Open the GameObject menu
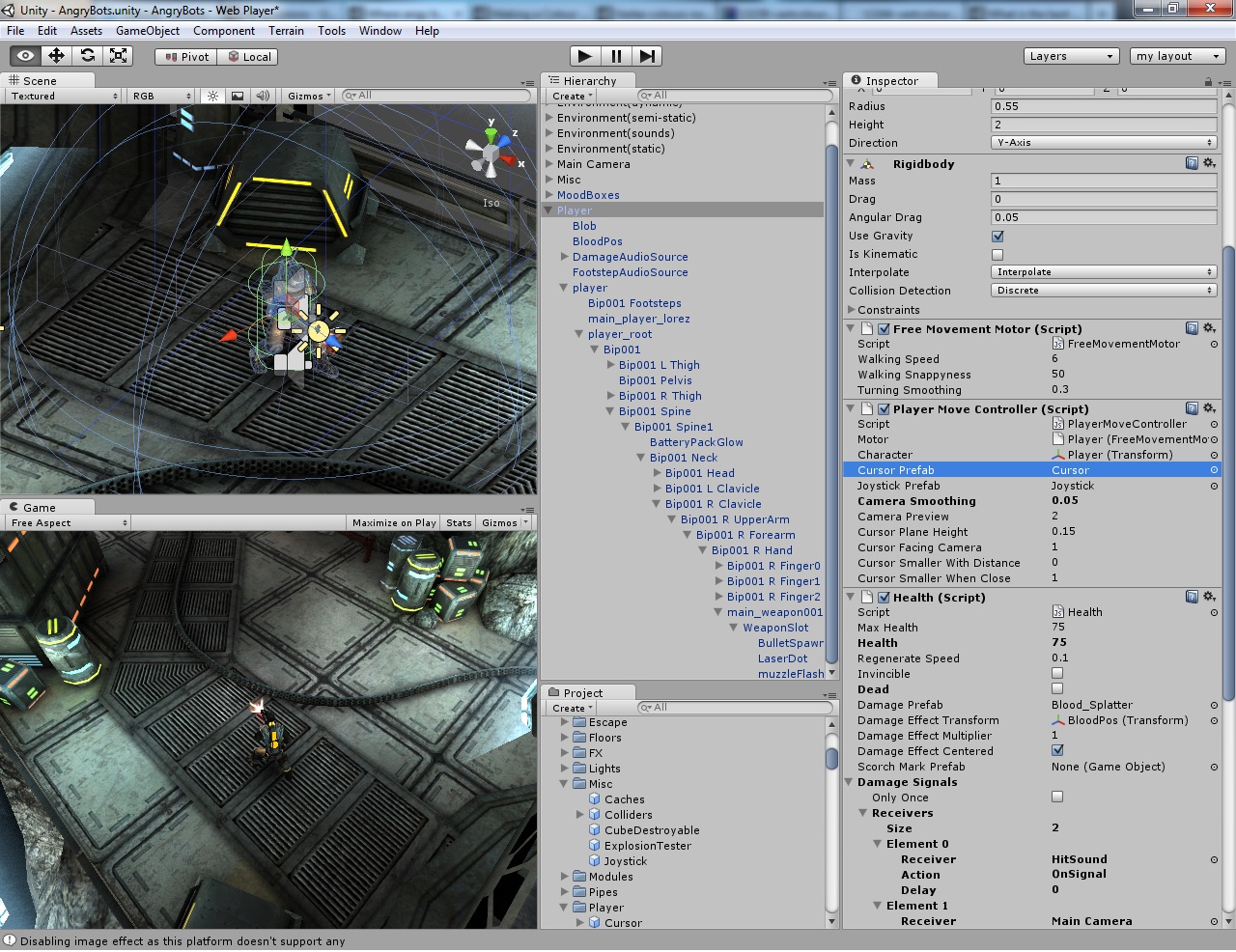 (148, 31)
